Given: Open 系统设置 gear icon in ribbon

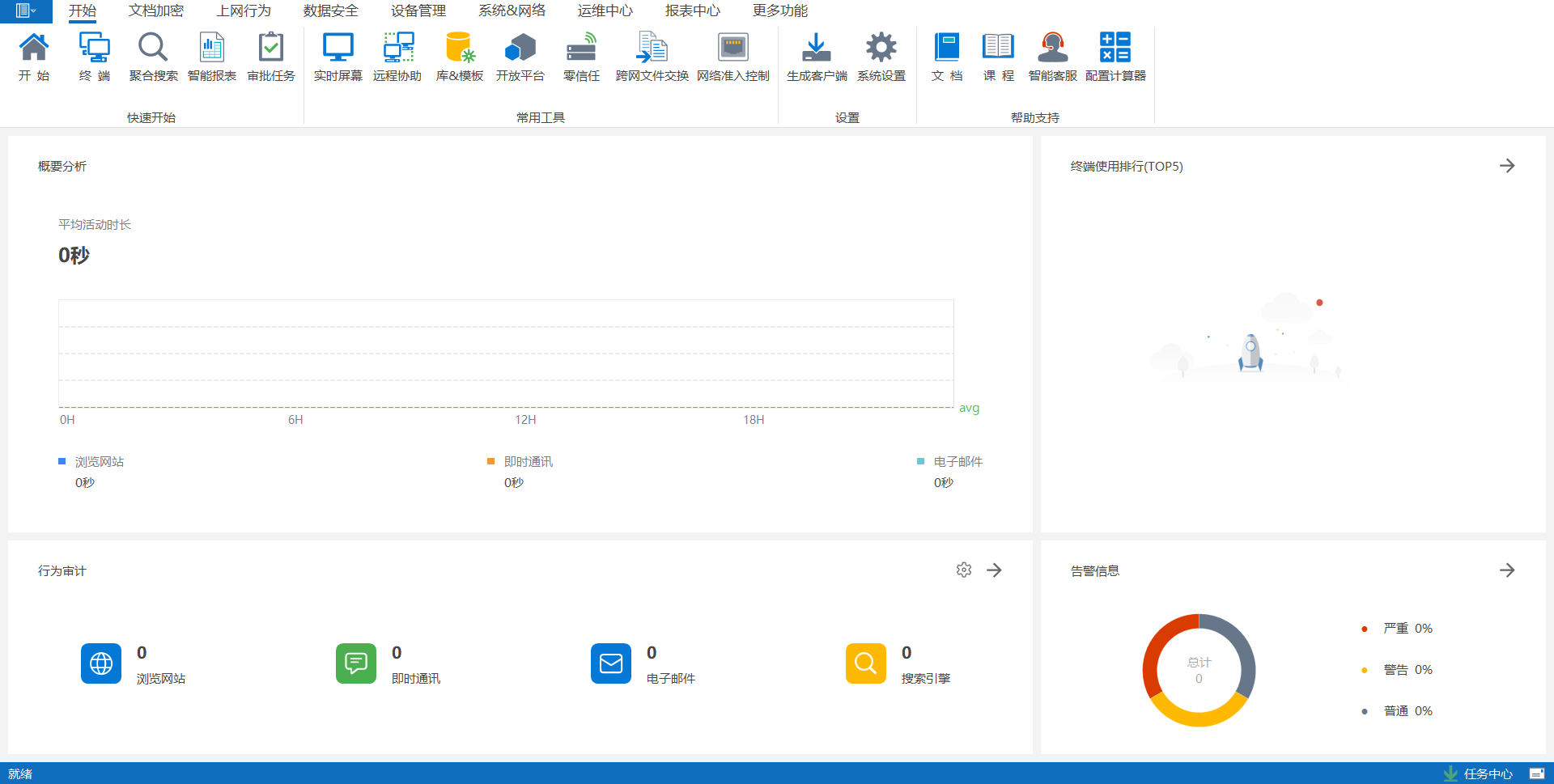Looking at the screenshot, I should 881,49.
